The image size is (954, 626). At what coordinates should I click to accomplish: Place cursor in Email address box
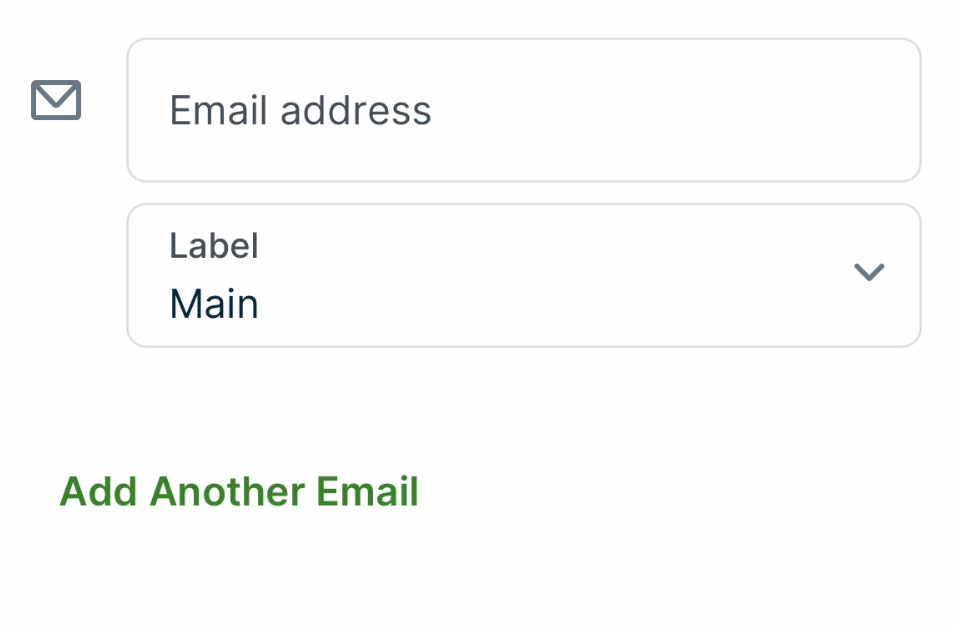(523, 110)
